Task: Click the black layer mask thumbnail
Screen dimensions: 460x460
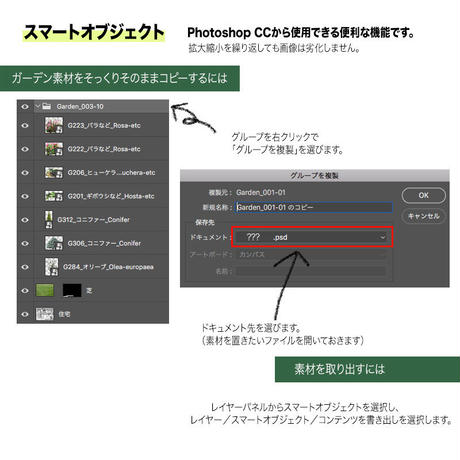Action: click(72, 291)
